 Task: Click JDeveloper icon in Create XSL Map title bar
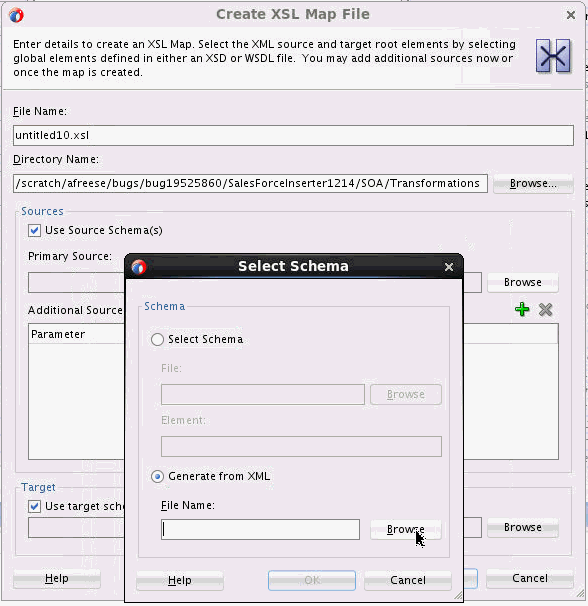[x=16, y=15]
